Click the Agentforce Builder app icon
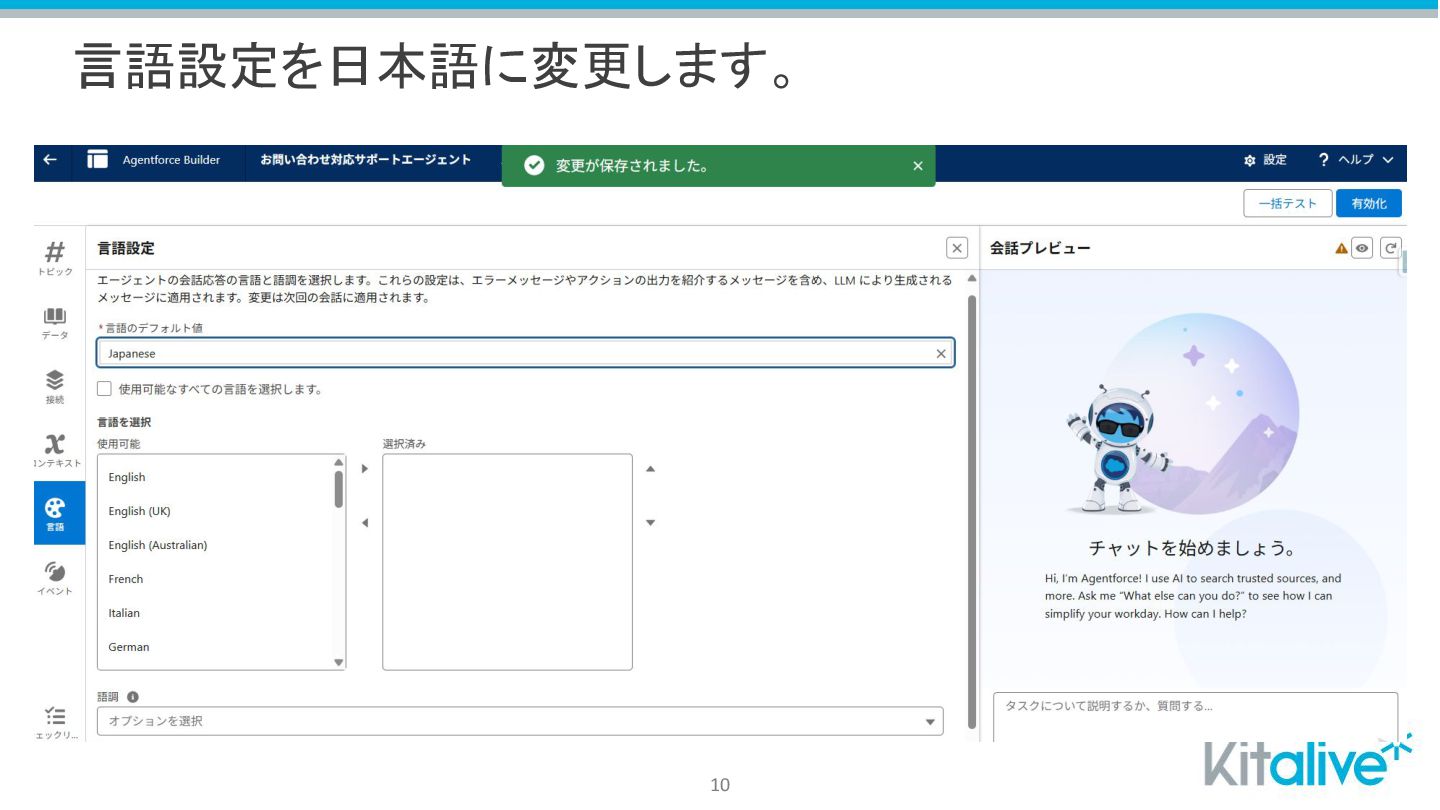 click(x=97, y=160)
